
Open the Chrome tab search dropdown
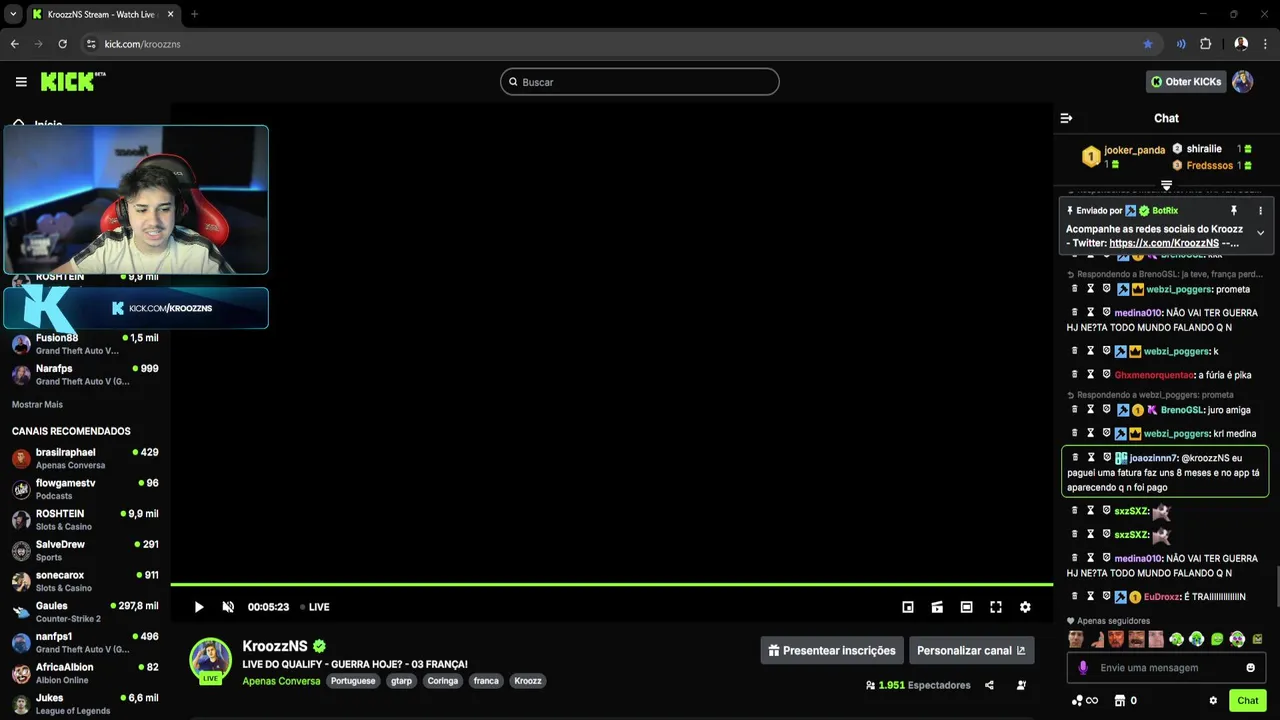pyautogui.click(x=13, y=14)
